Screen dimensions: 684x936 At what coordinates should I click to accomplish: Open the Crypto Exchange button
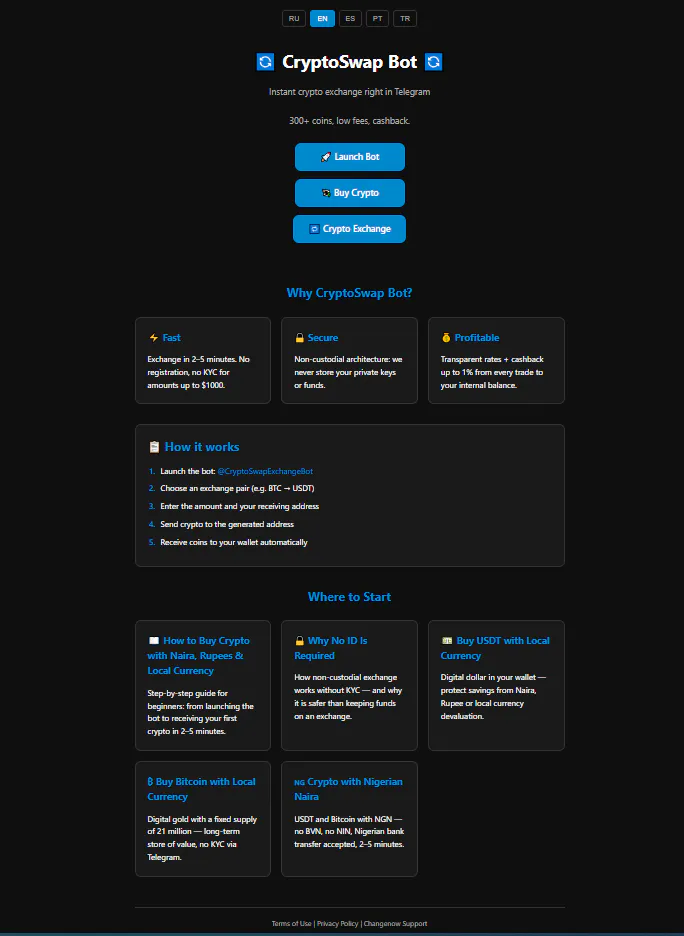tap(350, 229)
